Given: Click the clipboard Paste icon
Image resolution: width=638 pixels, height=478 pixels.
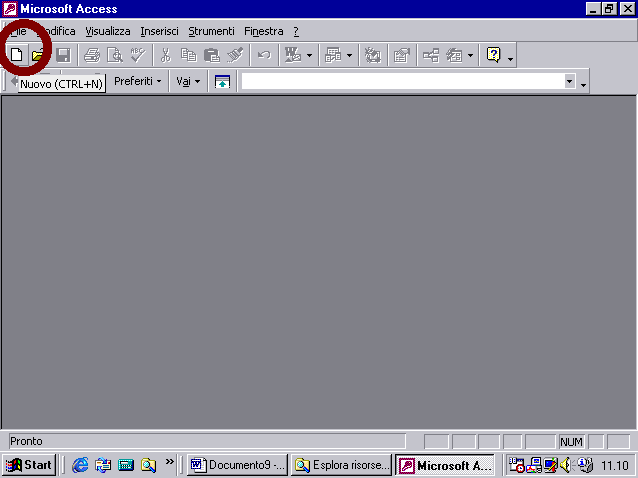Looking at the screenshot, I should 212,55.
